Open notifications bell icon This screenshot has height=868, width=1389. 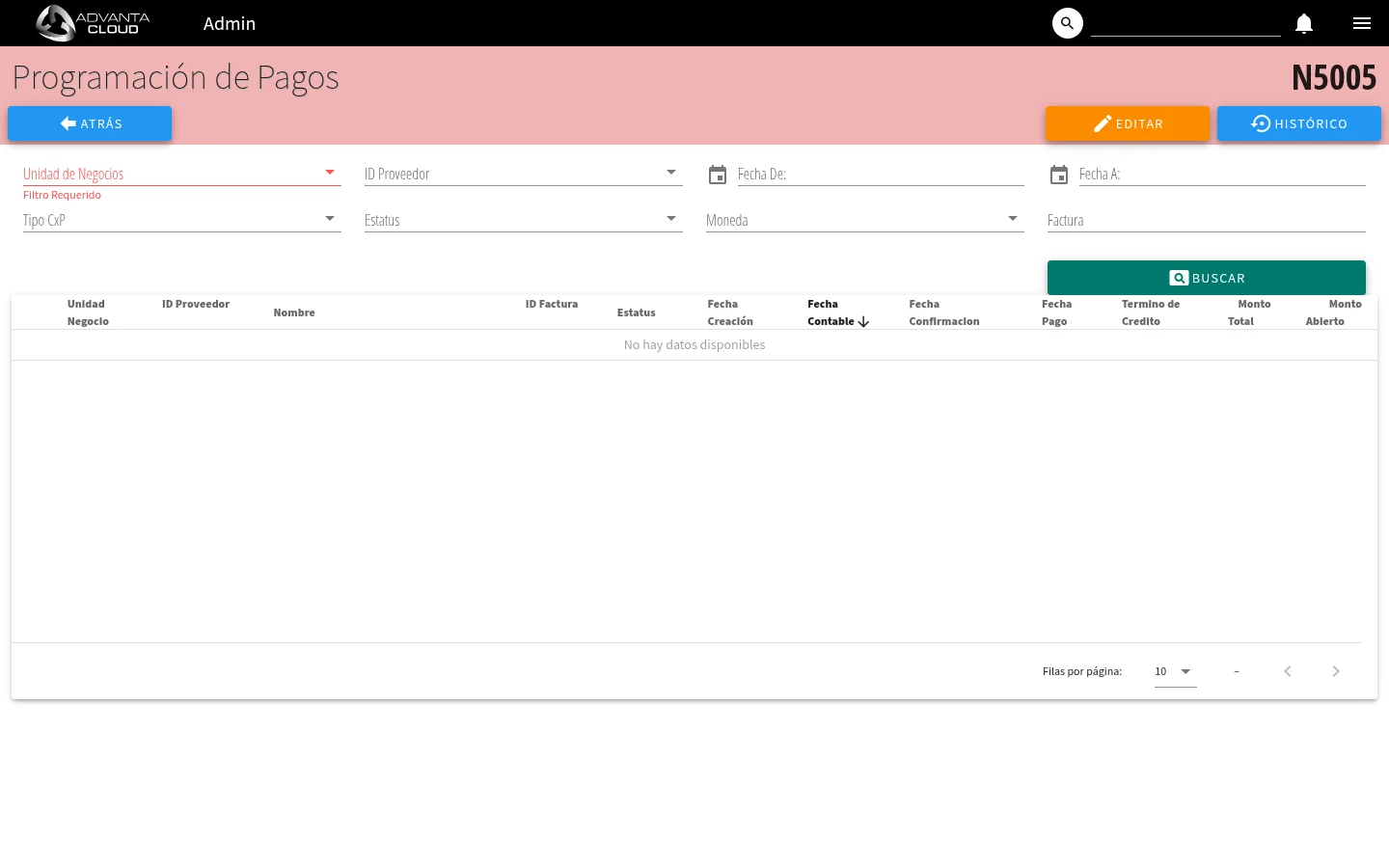[x=1304, y=23]
